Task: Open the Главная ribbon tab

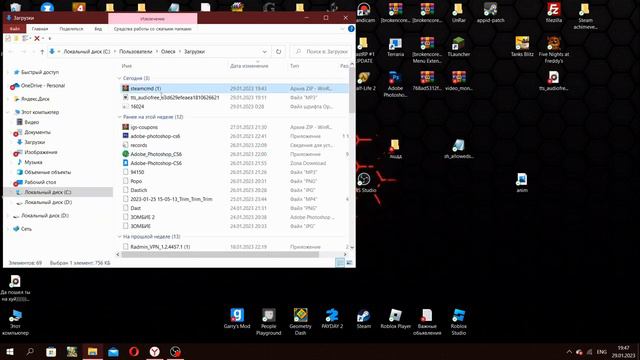Action: (40, 29)
